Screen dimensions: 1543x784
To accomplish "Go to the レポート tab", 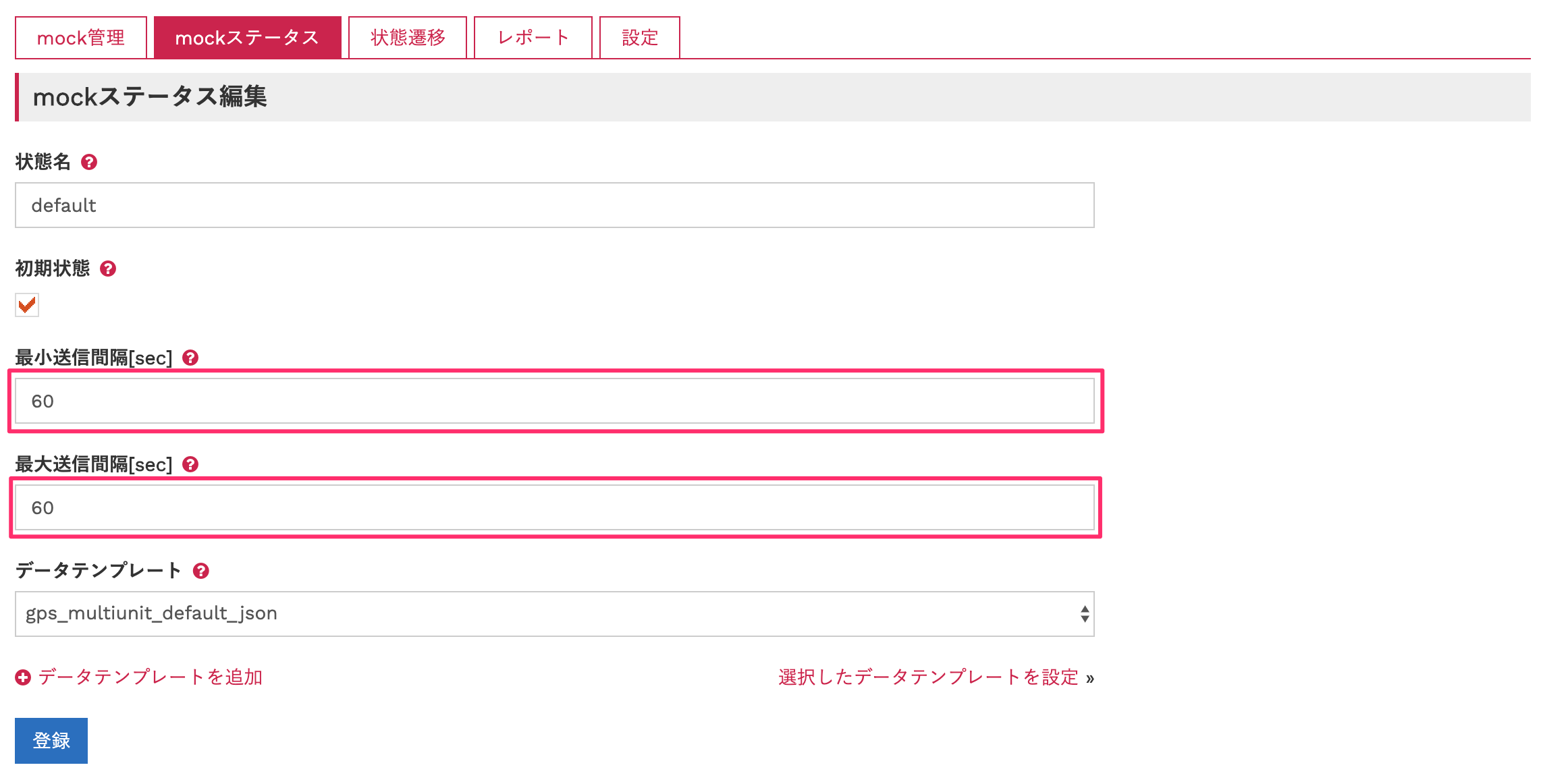I will [x=533, y=38].
